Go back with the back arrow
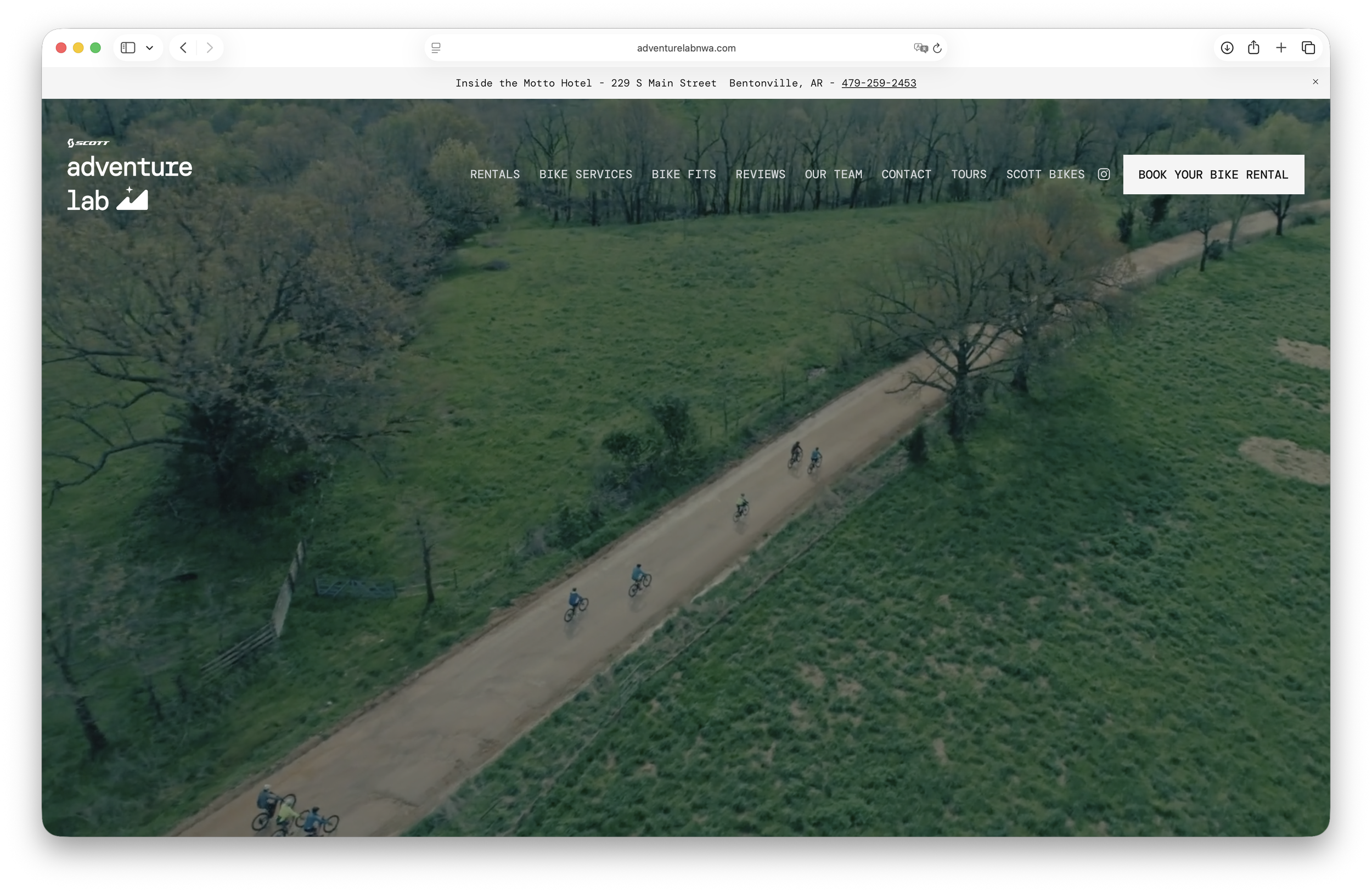The height and width of the screenshot is (892, 1372). (x=183, y=48)
